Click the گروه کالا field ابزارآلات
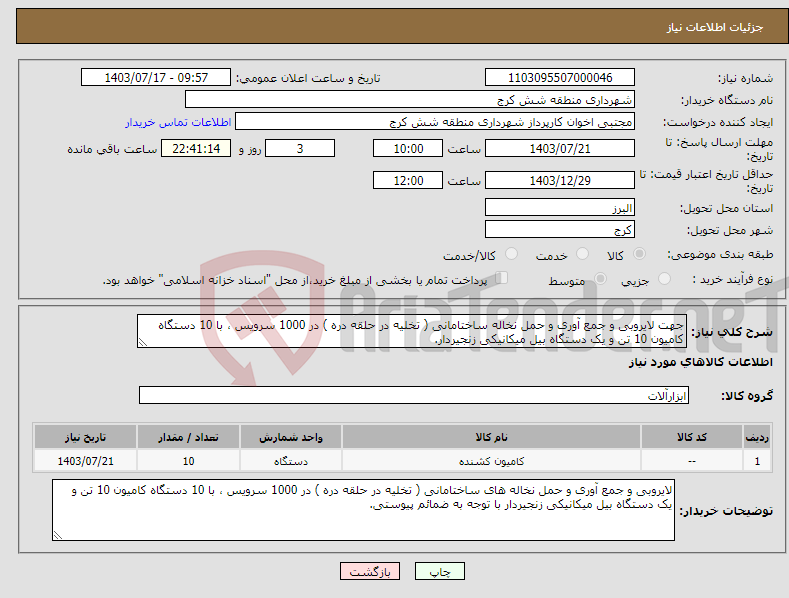789x598 pixels. (x=414, y=395)
